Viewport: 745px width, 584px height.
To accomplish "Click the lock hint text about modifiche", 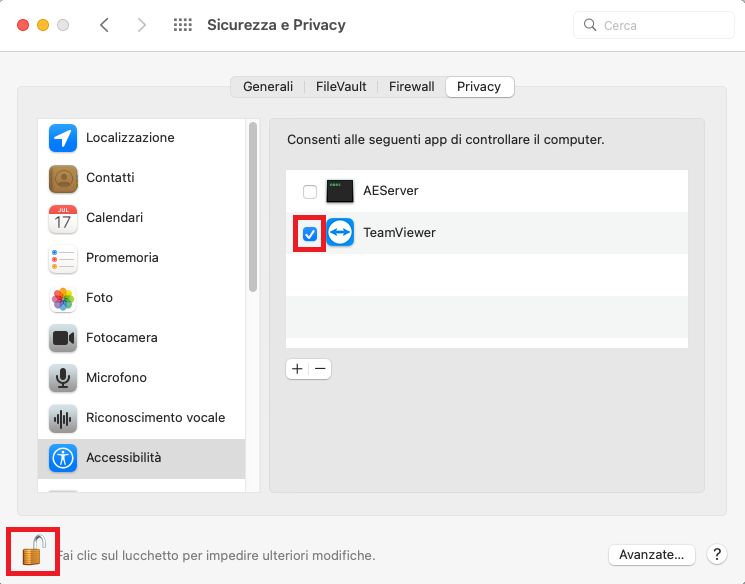I will pos(217,555).
